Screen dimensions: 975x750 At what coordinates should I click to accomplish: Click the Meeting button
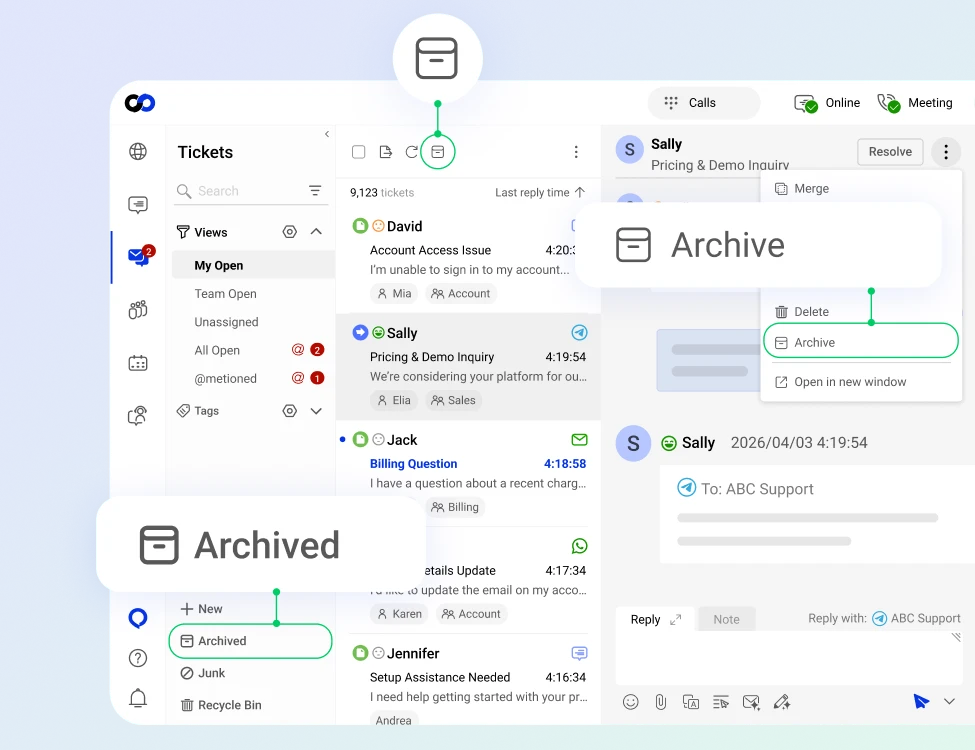click(x=915, y=103)
